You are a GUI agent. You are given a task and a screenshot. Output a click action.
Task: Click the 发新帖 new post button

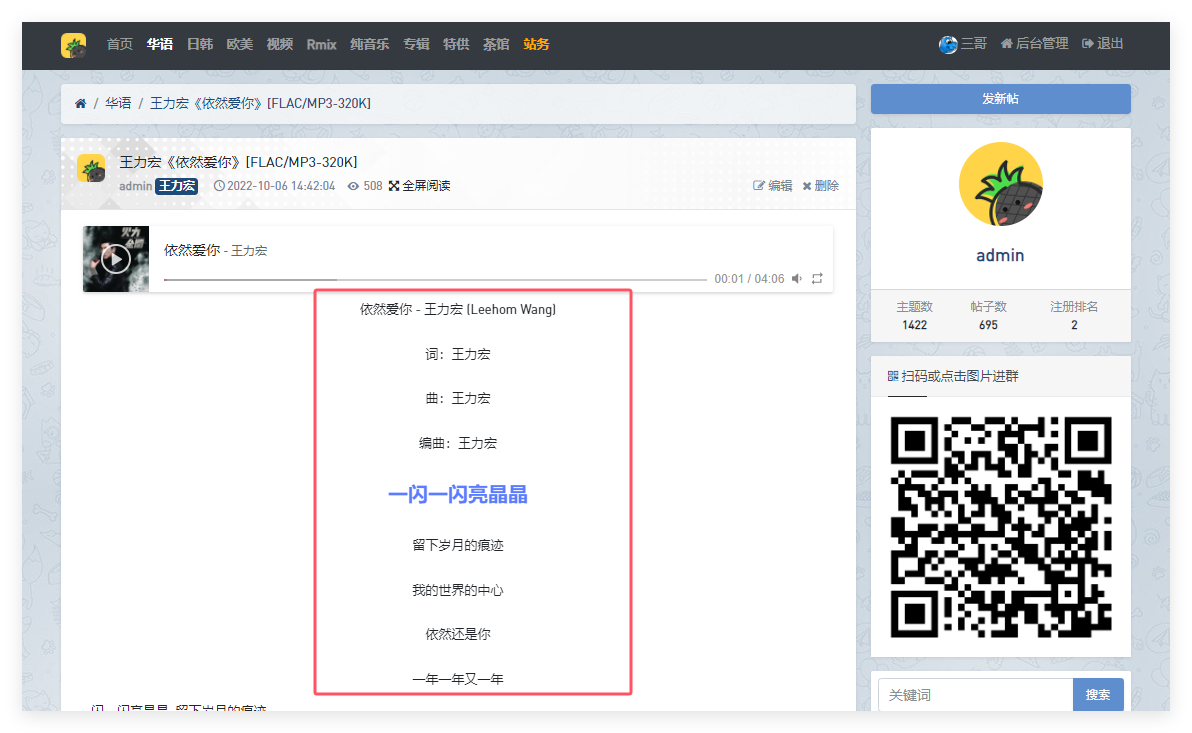coord(1000,99)
